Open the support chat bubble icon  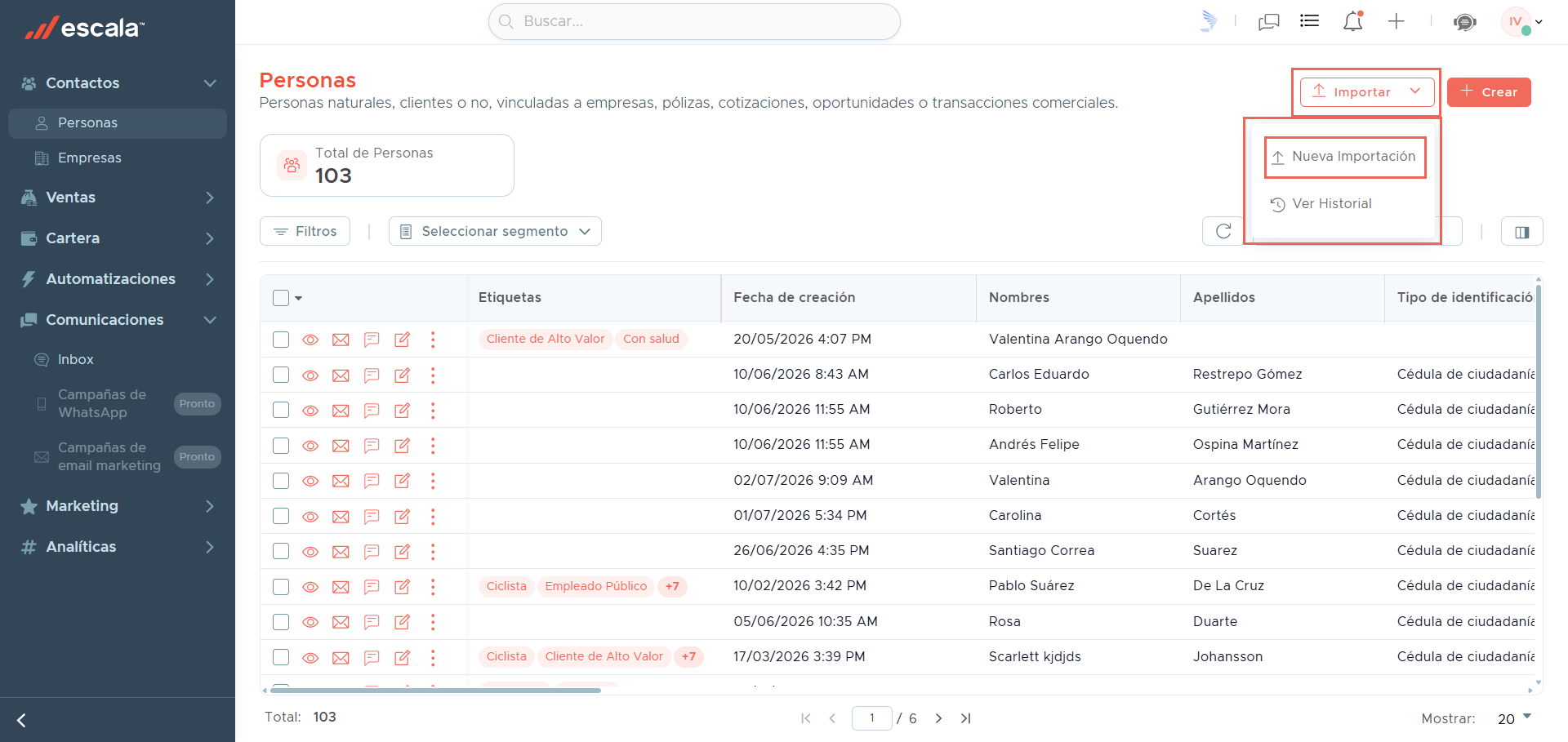pos(1465,22)
